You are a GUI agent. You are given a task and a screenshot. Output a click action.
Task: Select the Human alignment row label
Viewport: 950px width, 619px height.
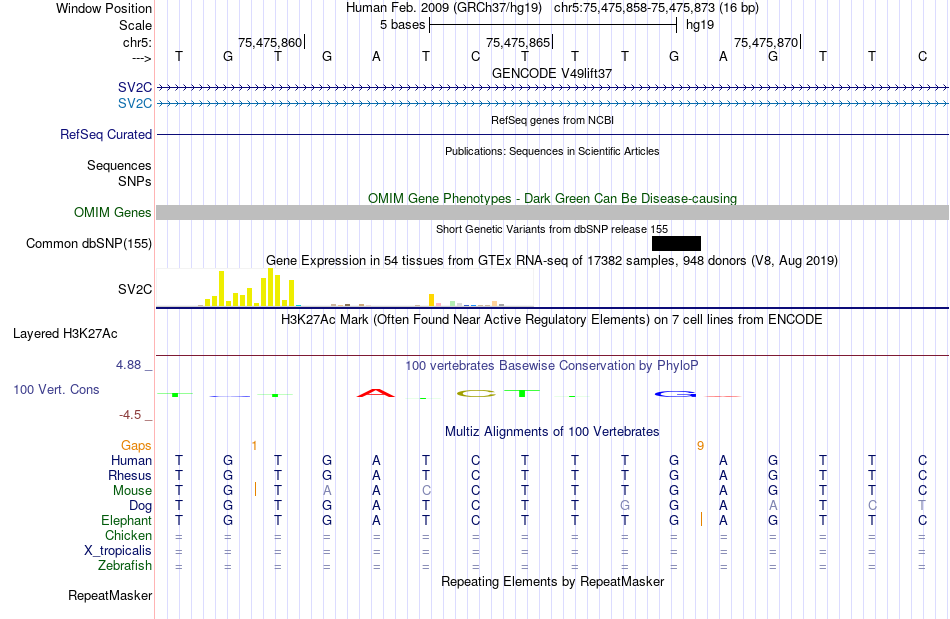pyautogui.click(x=131, y=460)
